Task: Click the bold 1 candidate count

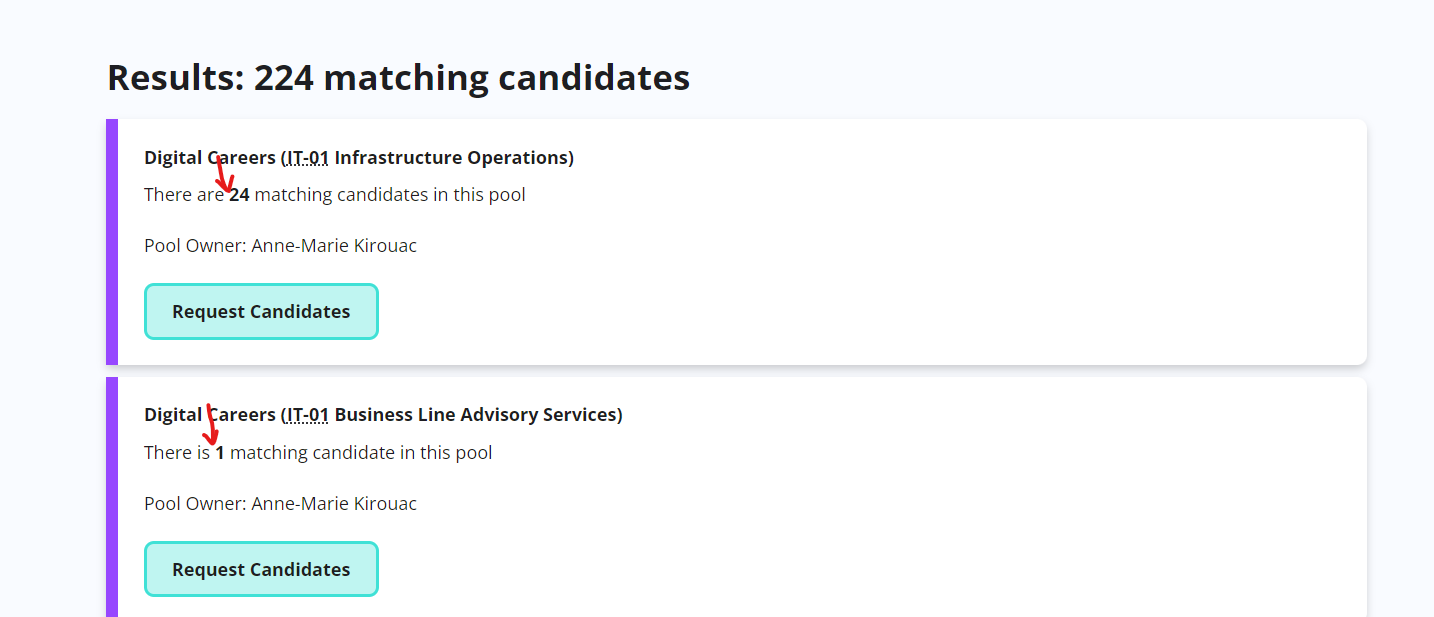Action: [220, 452]
